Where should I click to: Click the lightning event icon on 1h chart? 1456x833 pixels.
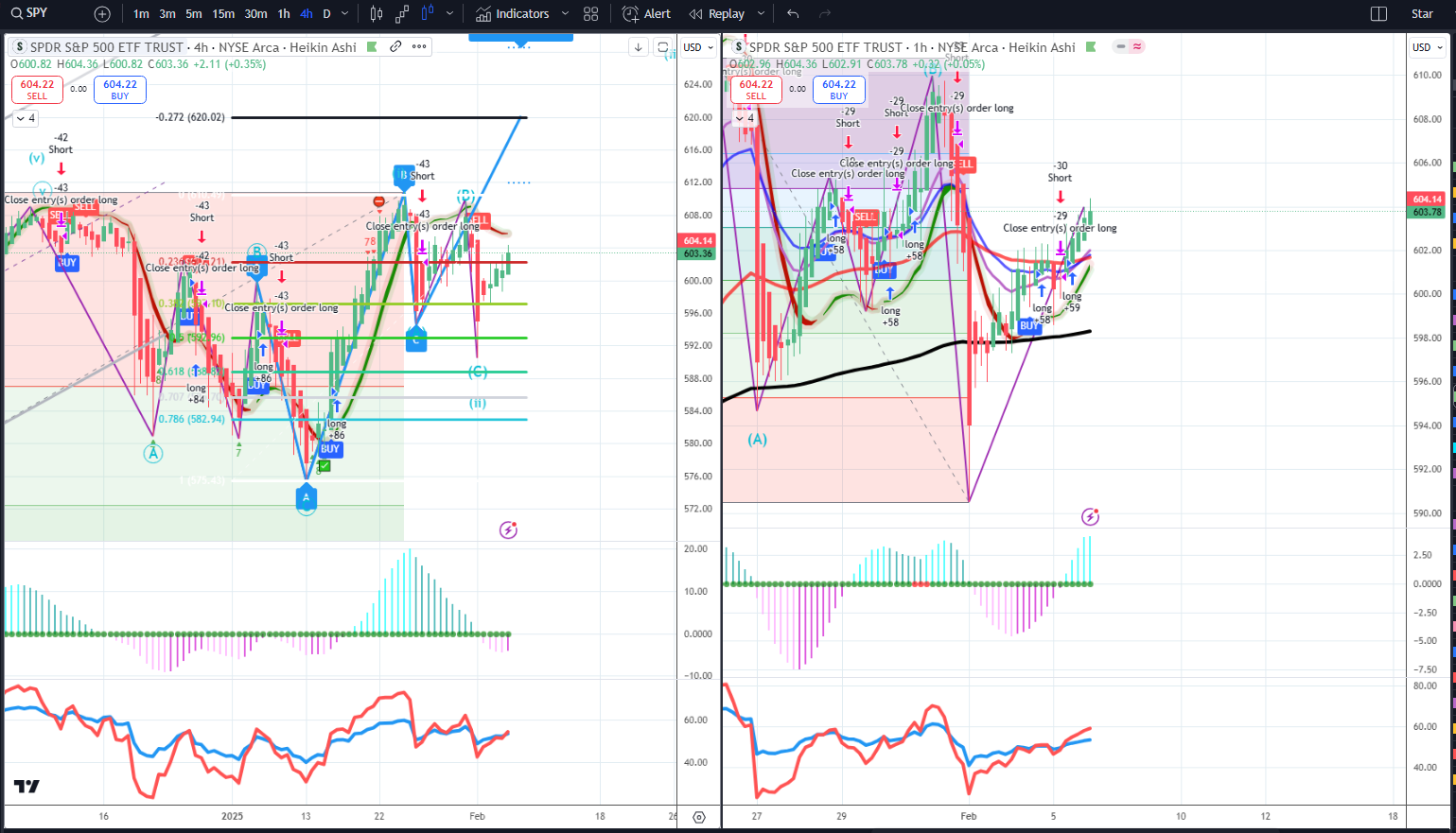(1091, 516)
